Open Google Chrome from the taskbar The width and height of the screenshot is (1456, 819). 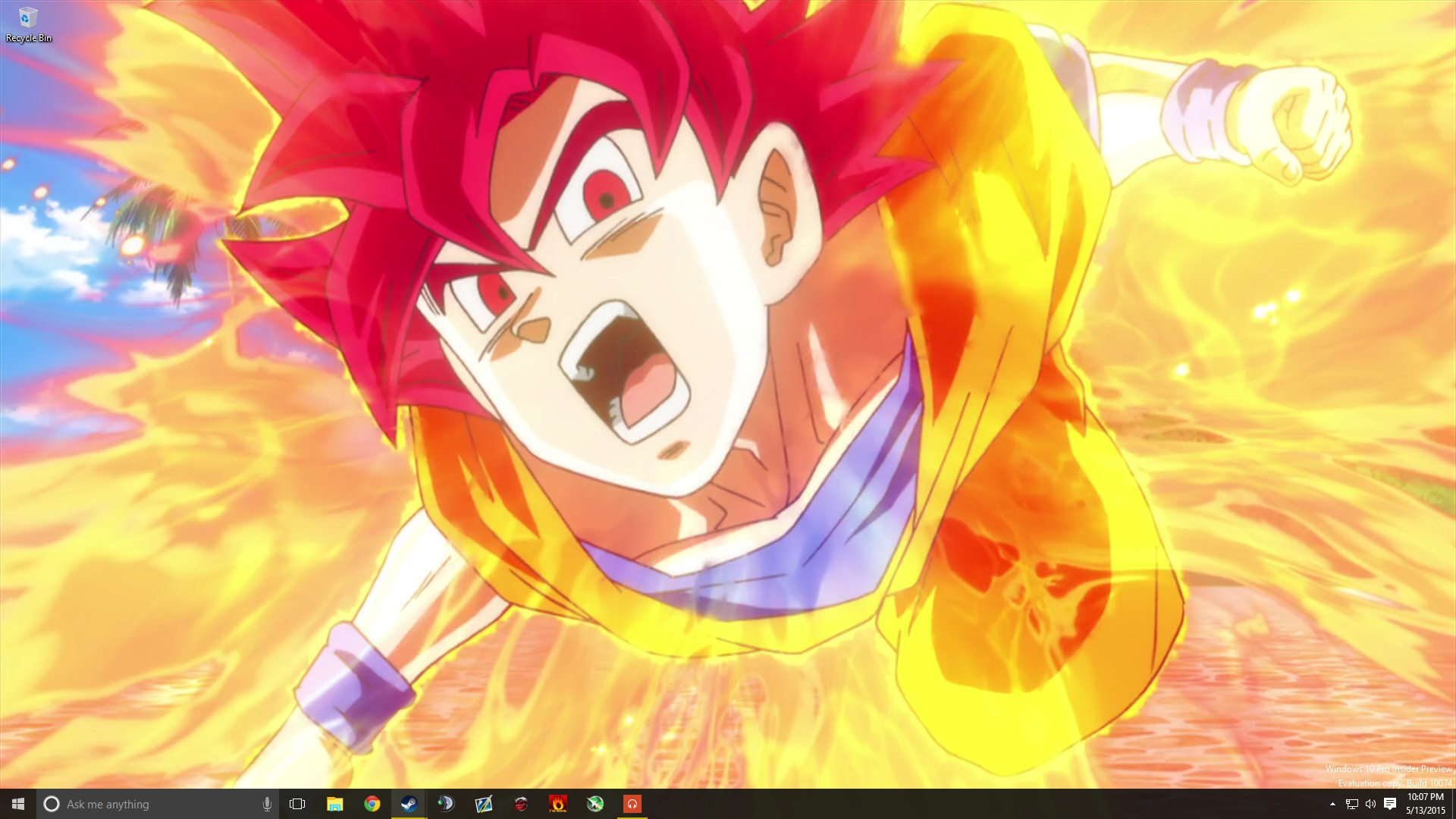372,804
